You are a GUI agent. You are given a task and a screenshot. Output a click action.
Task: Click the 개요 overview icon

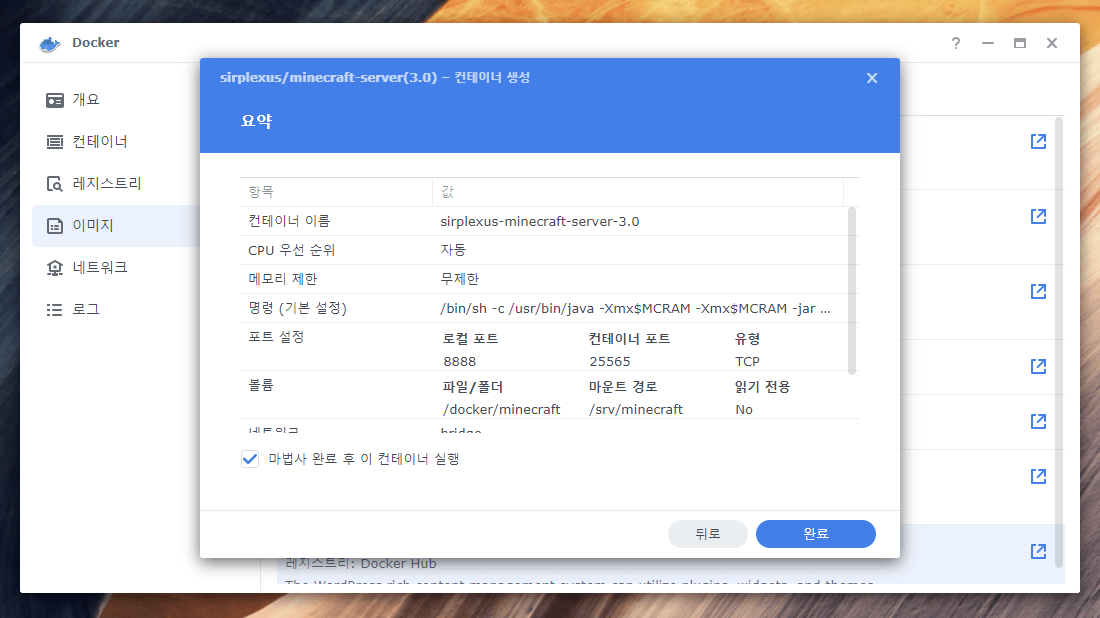coord(55,100)
